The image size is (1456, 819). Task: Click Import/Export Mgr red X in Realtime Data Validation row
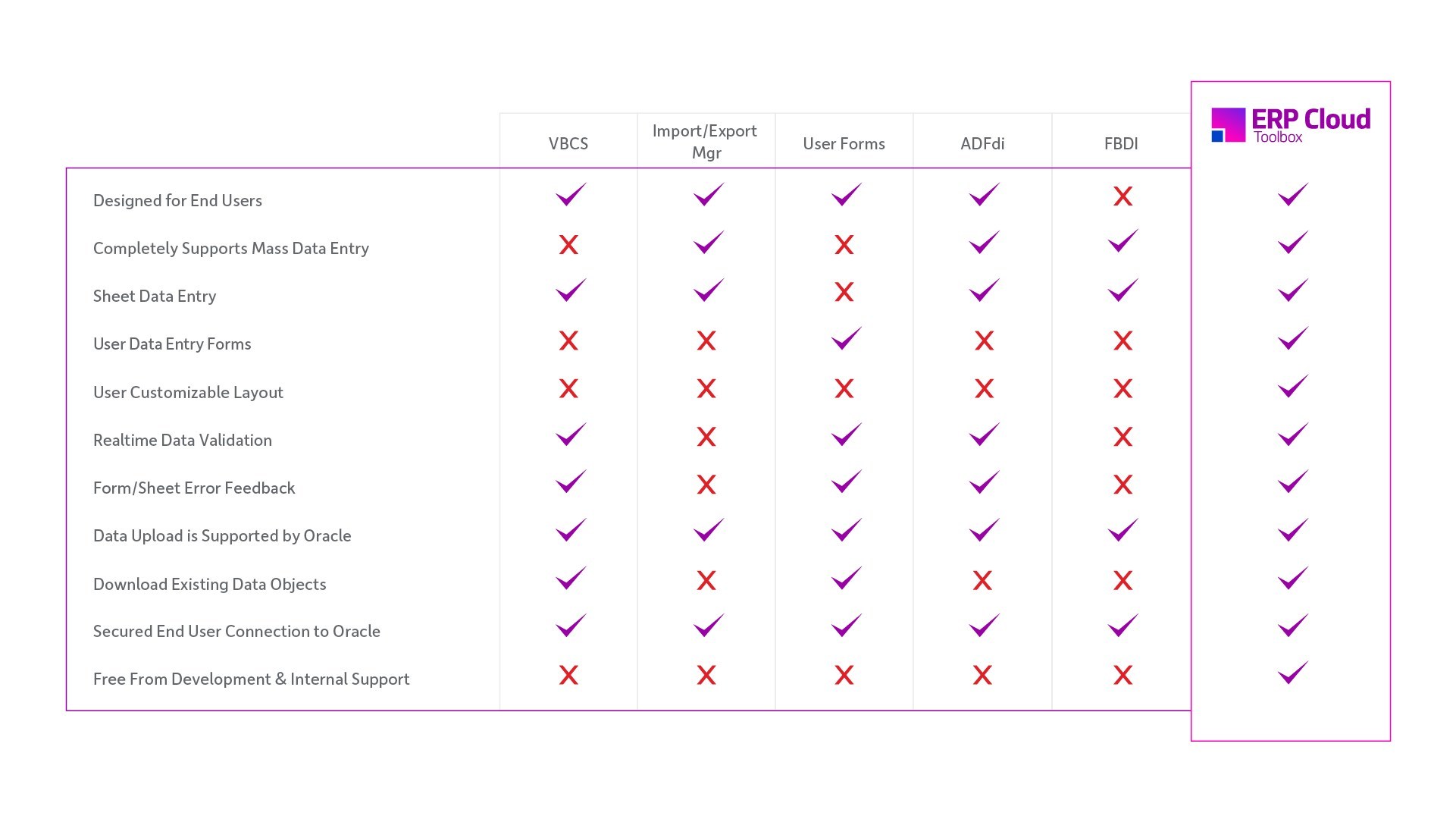pos(706,437)
